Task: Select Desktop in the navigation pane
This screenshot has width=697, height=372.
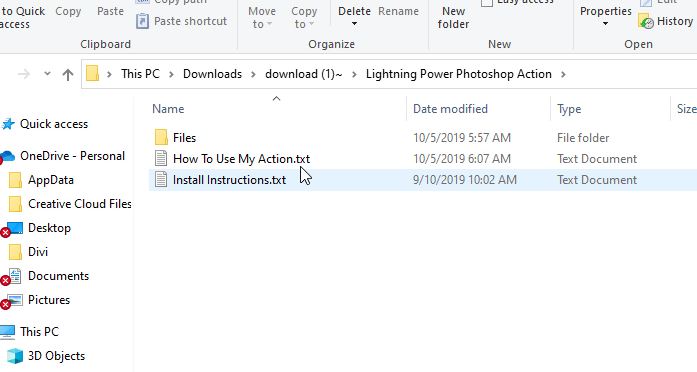Action: coord(49,228)
